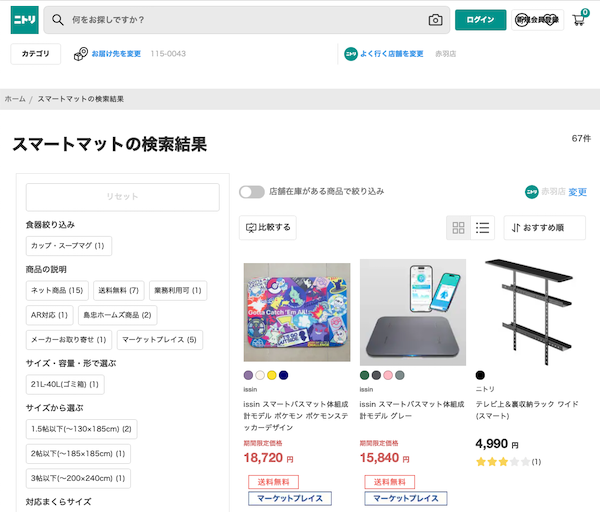Viewport: 600px width, 512px height.
Task: Click the 新規会員登録 button
Action: [x=537, y=20]
